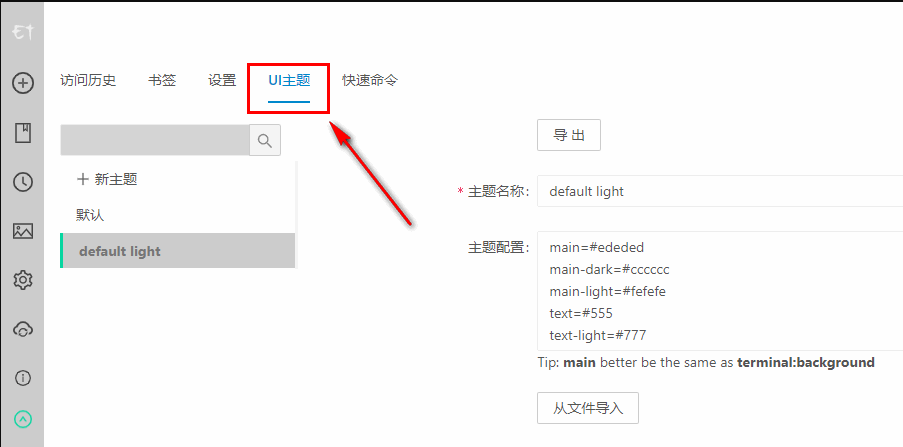Select the UI主题 tab
The width and height of the screenshot is (903, 447).
(289, 80)
